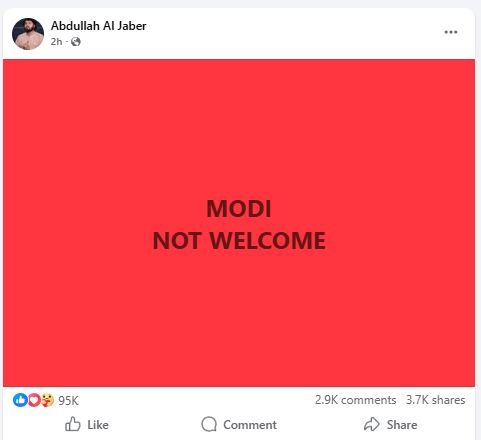
Task: Open the three-dot post options menu
Action: click(451, 32)
